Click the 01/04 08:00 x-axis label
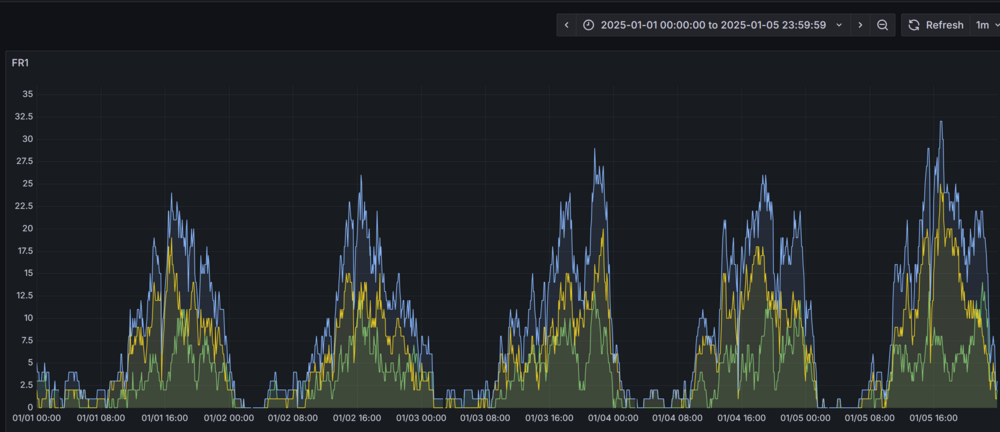The width and height of the screenshot is (1000, 432). click(x=679, y=418)
